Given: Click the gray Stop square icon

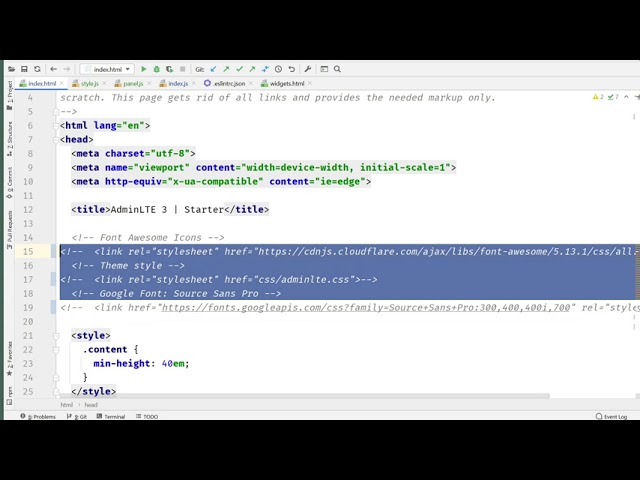Looking at the screenshot, I should coord(182,69).
